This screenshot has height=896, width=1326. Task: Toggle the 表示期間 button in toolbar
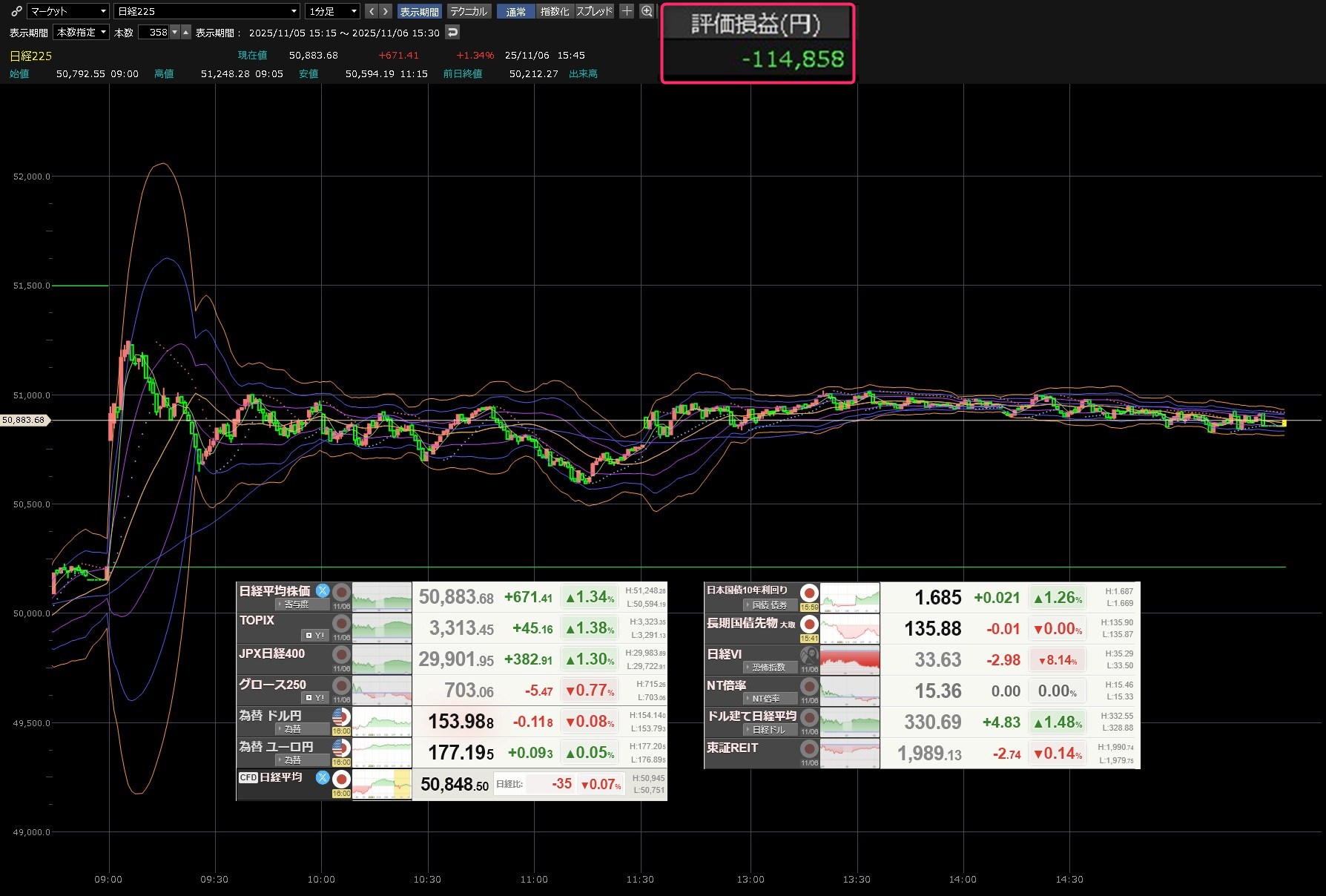click(419, 11)
